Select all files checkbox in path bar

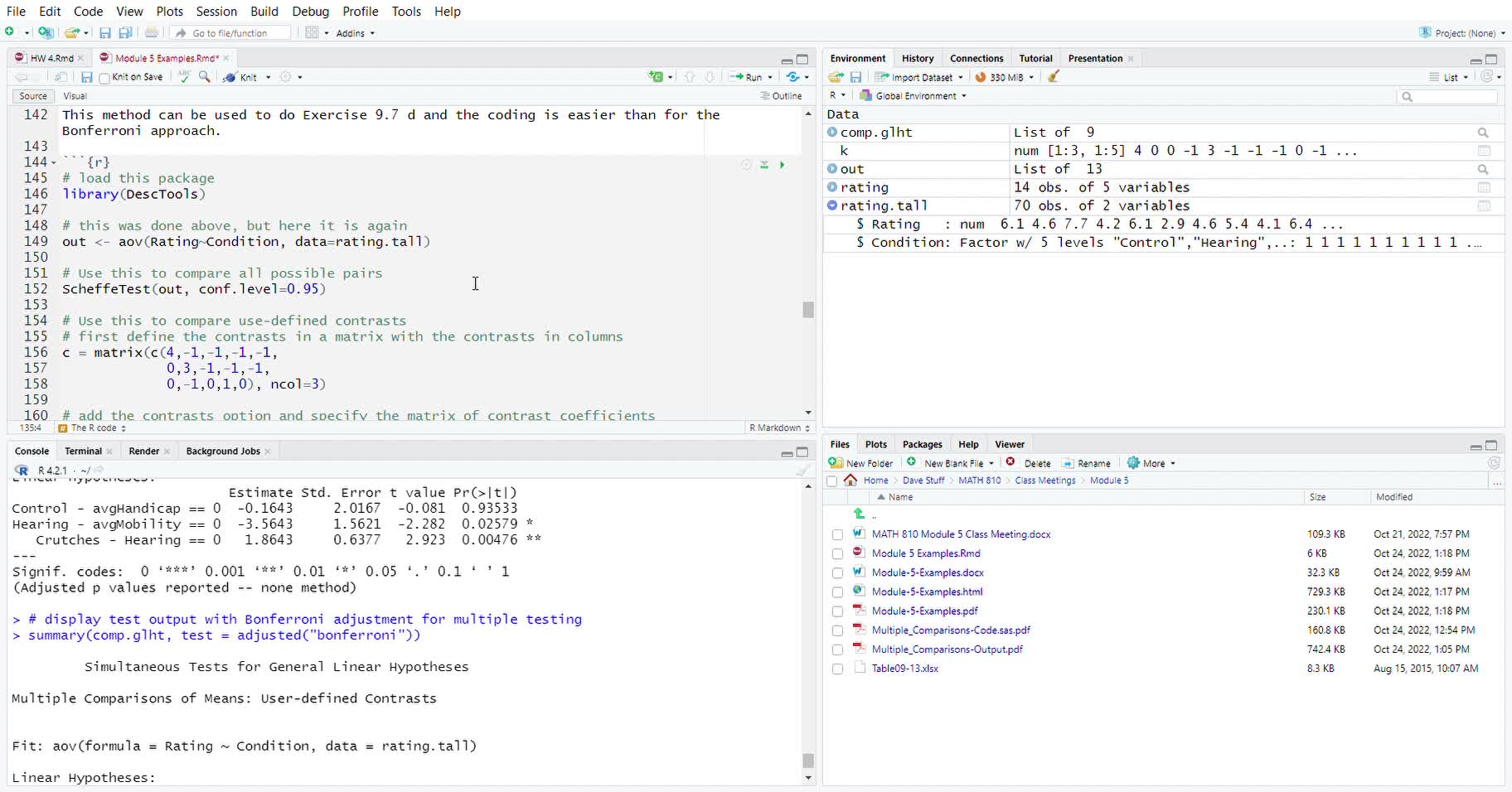click(832, 481)
